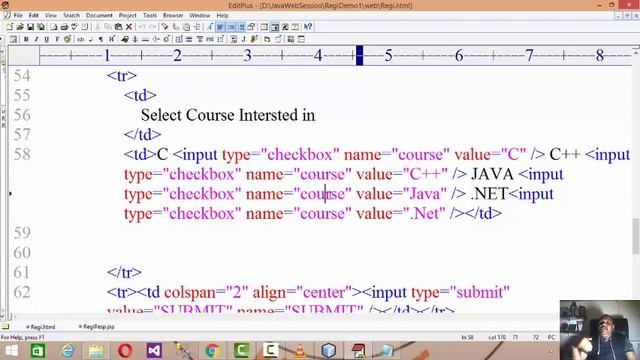Click 'col 170' in the status bar

pyautogui.click(x=497, y=338)
